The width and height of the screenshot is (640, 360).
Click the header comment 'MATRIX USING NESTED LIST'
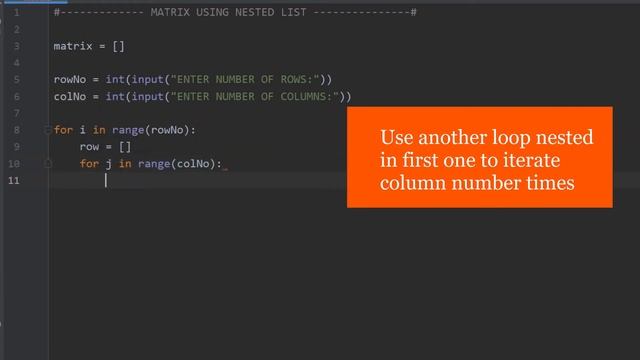[x=229, y=12]
